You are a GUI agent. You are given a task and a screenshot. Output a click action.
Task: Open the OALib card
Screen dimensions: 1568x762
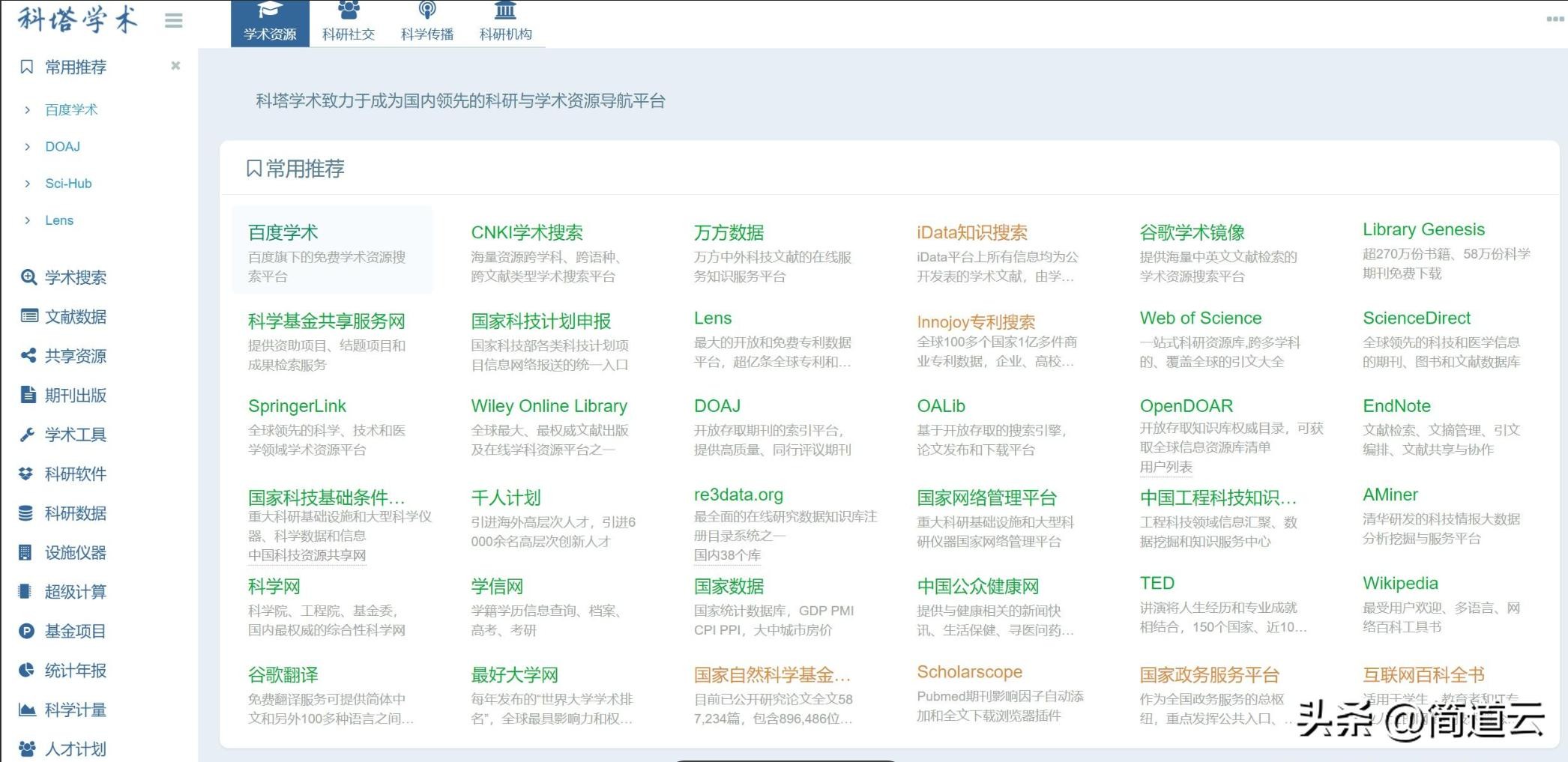coord(1001,427)
